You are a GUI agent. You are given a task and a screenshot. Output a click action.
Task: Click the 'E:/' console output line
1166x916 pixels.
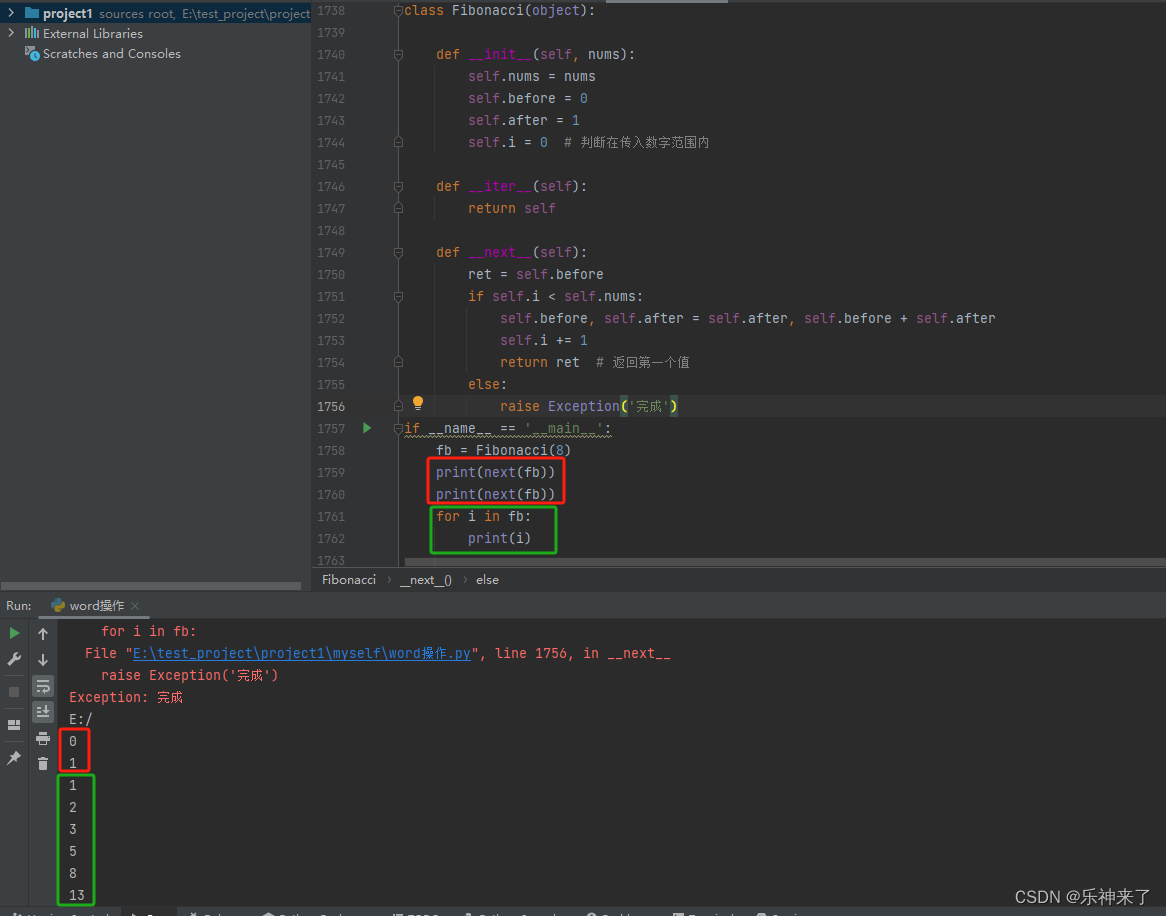[x=80, y=719]
